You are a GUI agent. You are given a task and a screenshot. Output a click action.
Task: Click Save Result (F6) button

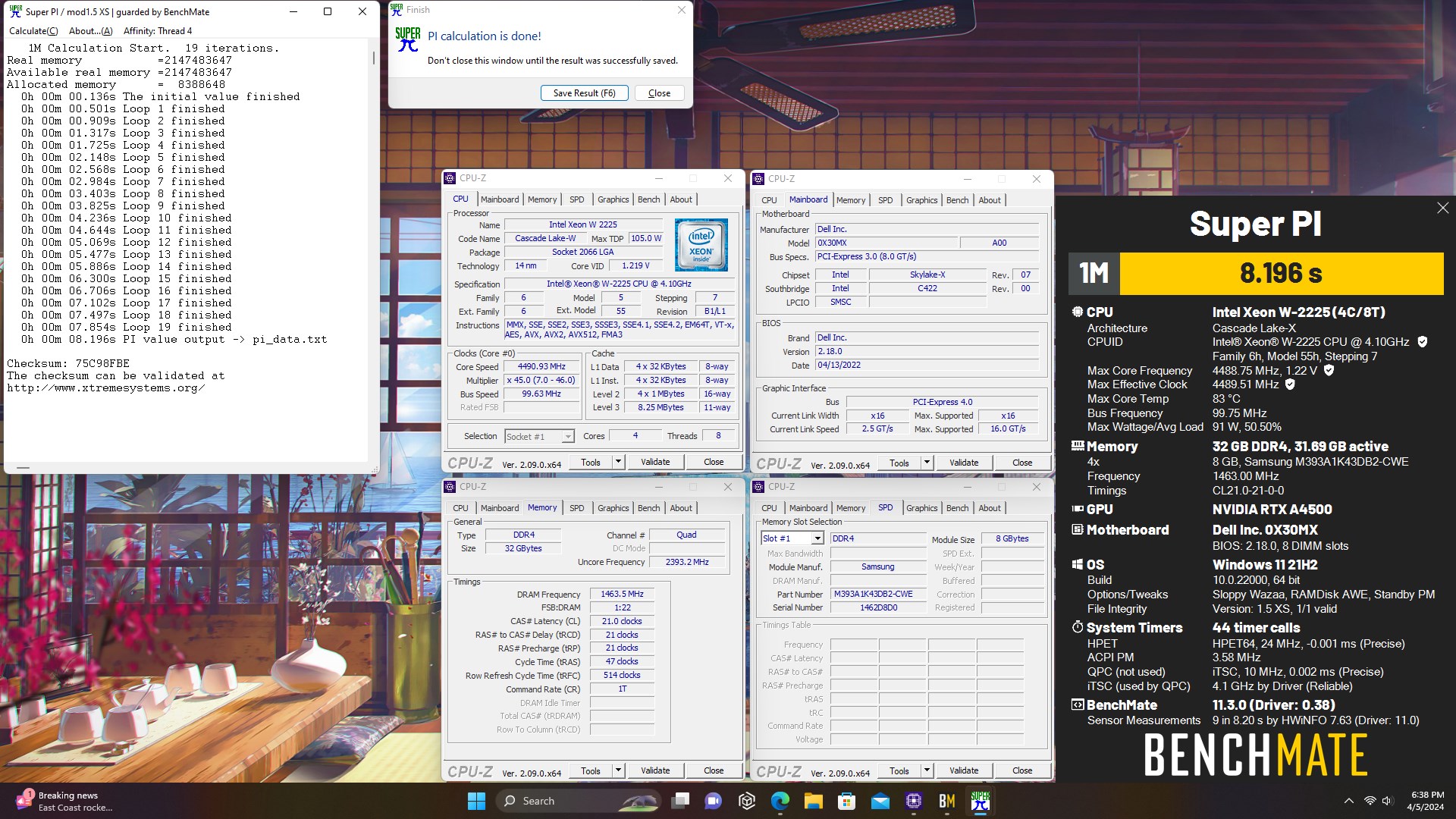(584, 93)
